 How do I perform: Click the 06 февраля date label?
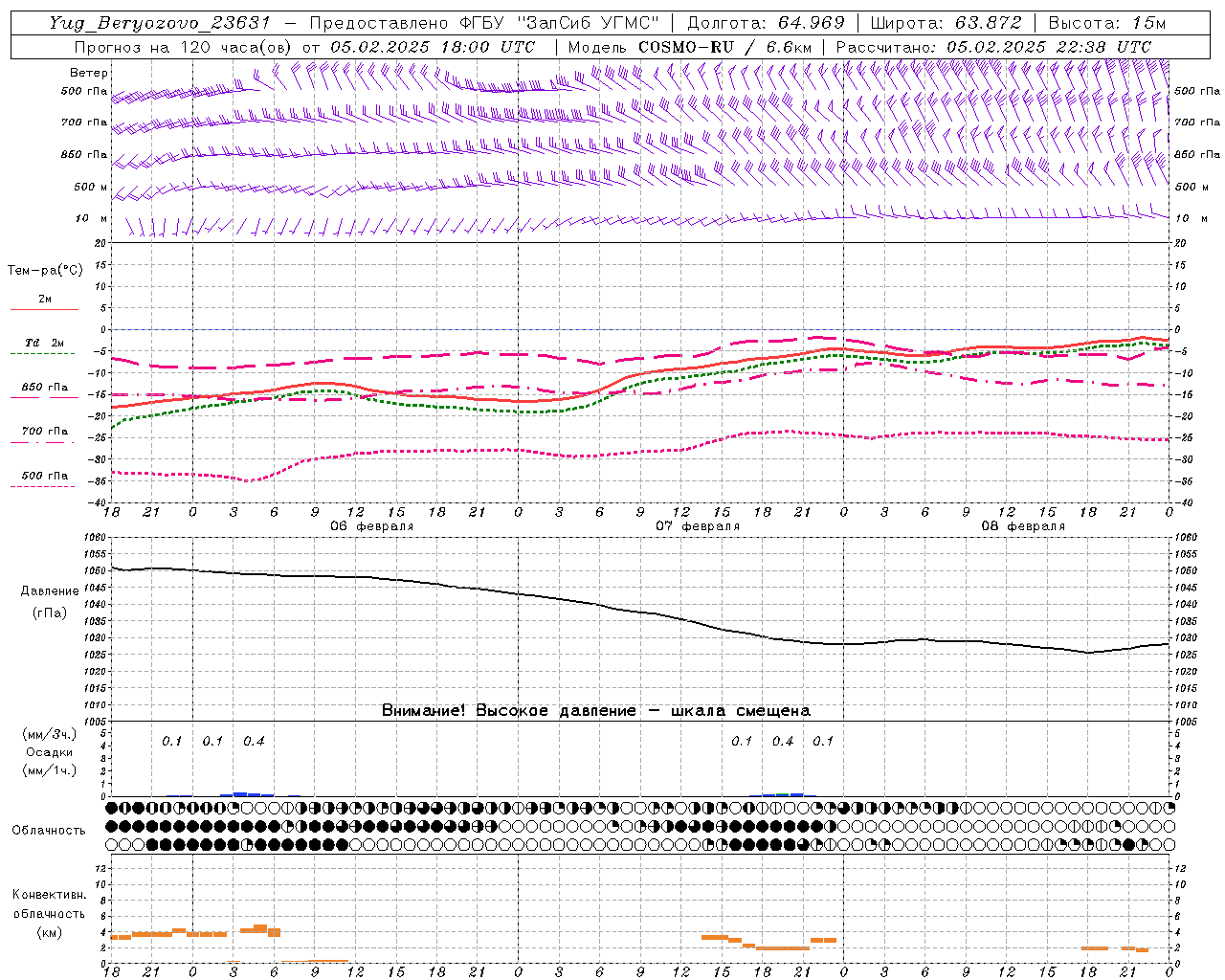pyautogui.click(x=372, y=526)
